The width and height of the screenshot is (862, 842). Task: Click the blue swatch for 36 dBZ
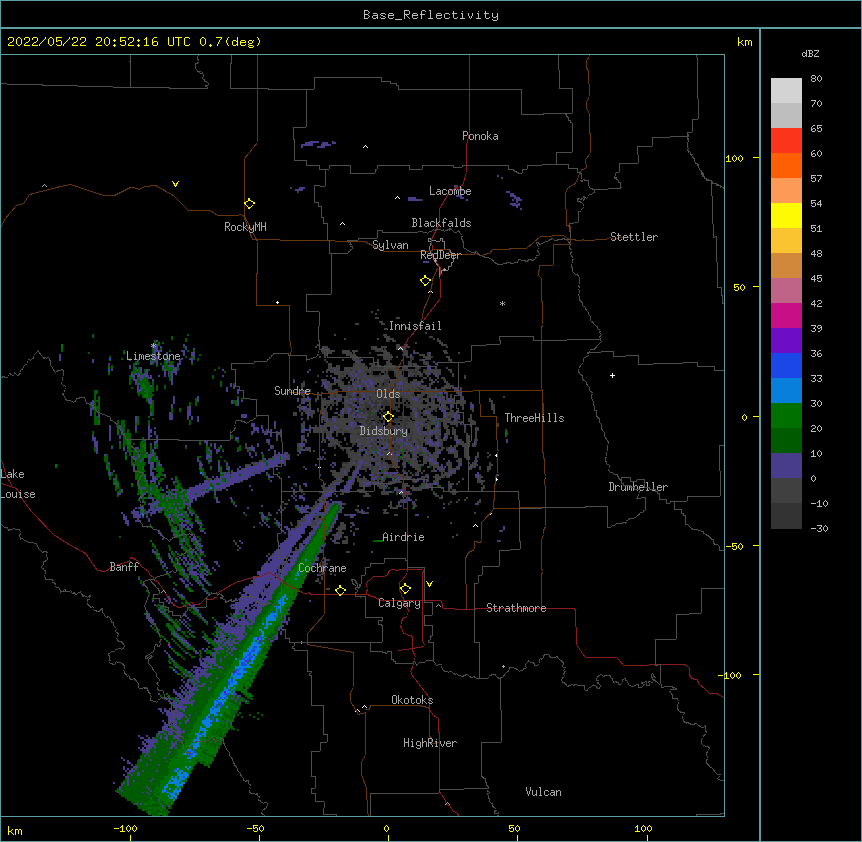[x=786, y=366]
